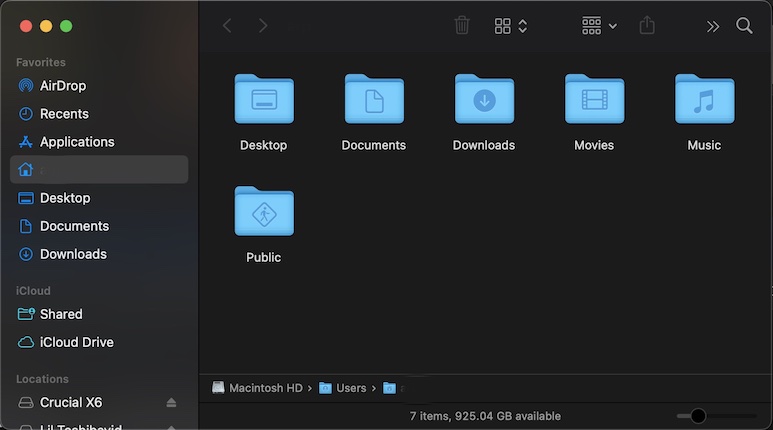This screenshot has height=430, width=773.
Task: Go to Downloads in the sidebar
Action: [99, 254]
